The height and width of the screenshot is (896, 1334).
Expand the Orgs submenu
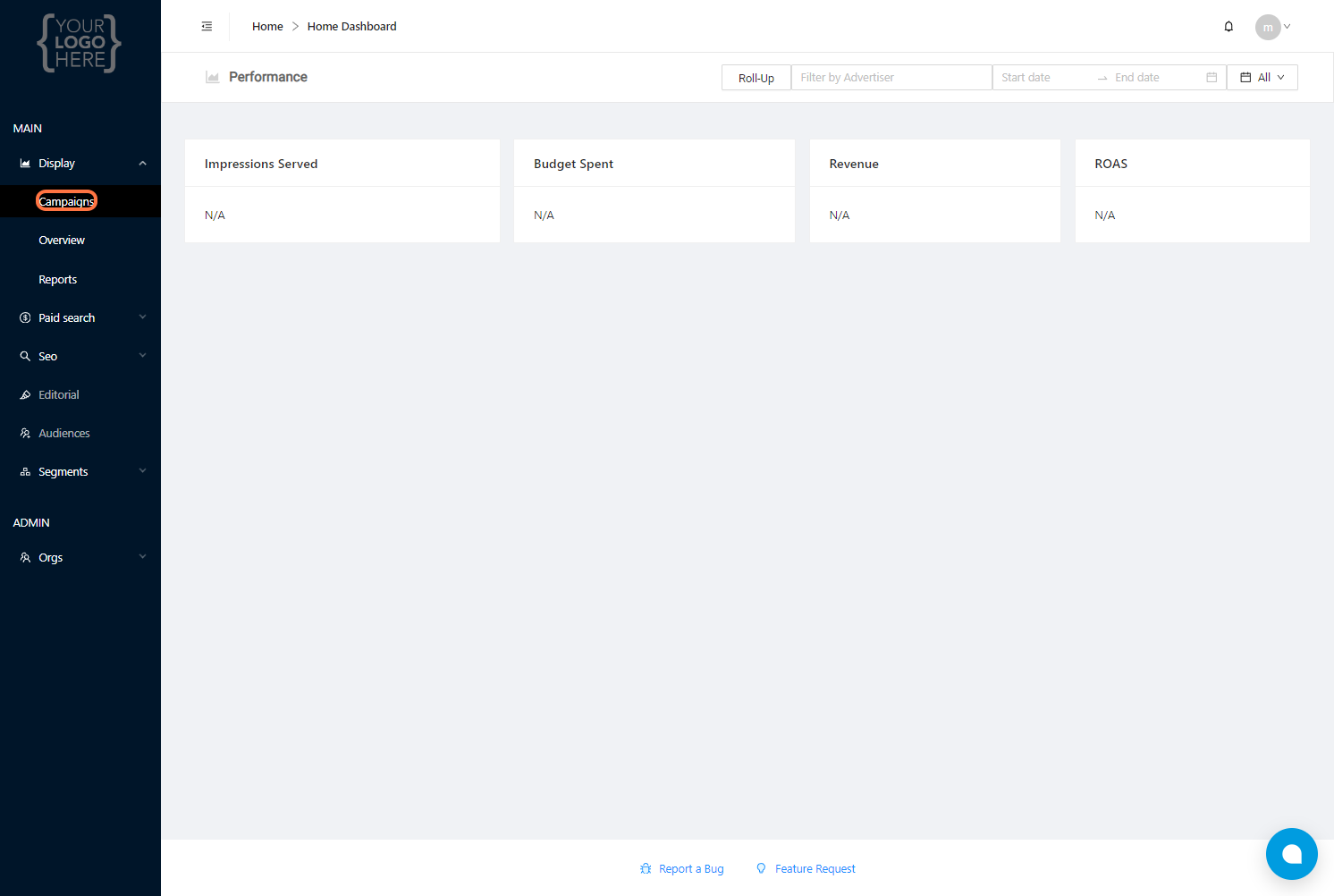point(142,557)
